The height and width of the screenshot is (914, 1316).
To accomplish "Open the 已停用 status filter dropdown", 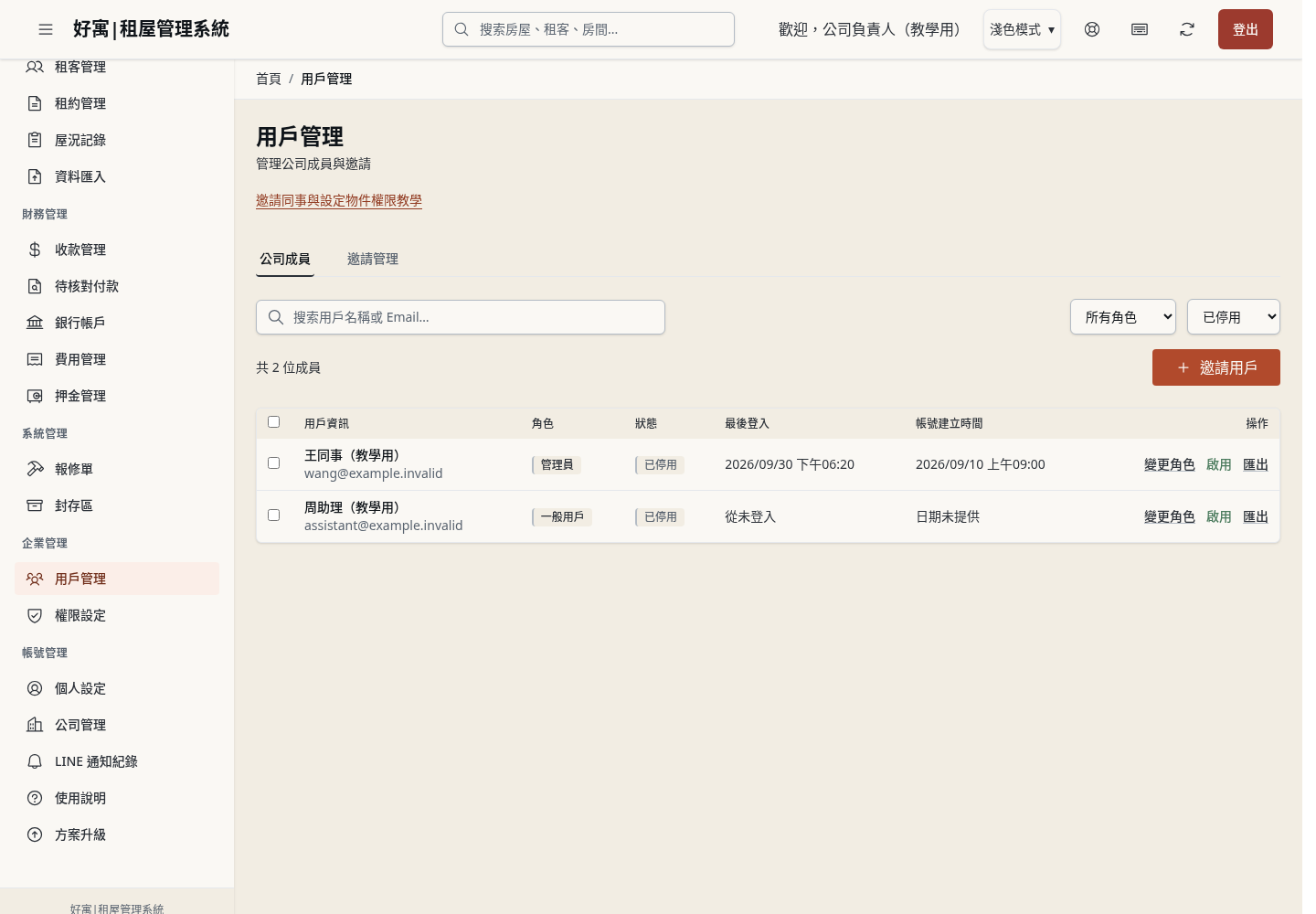I will coord(1234,317).
